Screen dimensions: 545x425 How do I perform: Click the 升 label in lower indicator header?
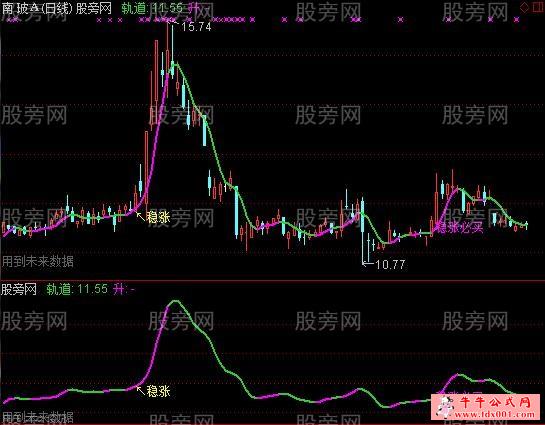pyautogui.click(x=119, y=289)
